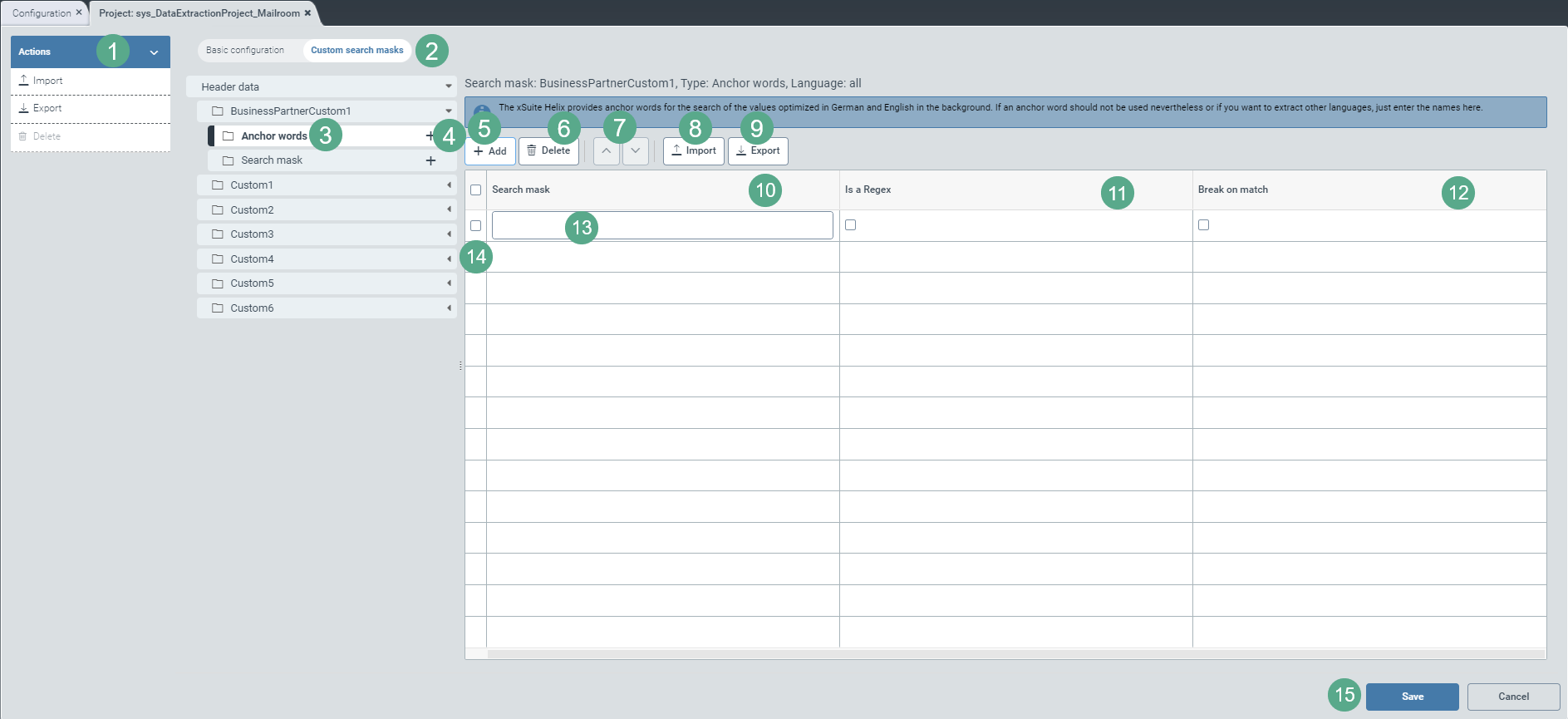This screenshot has width=1568, height=719.
Task: Click the plus icon beside Search mask
Action: click(430, 160)
